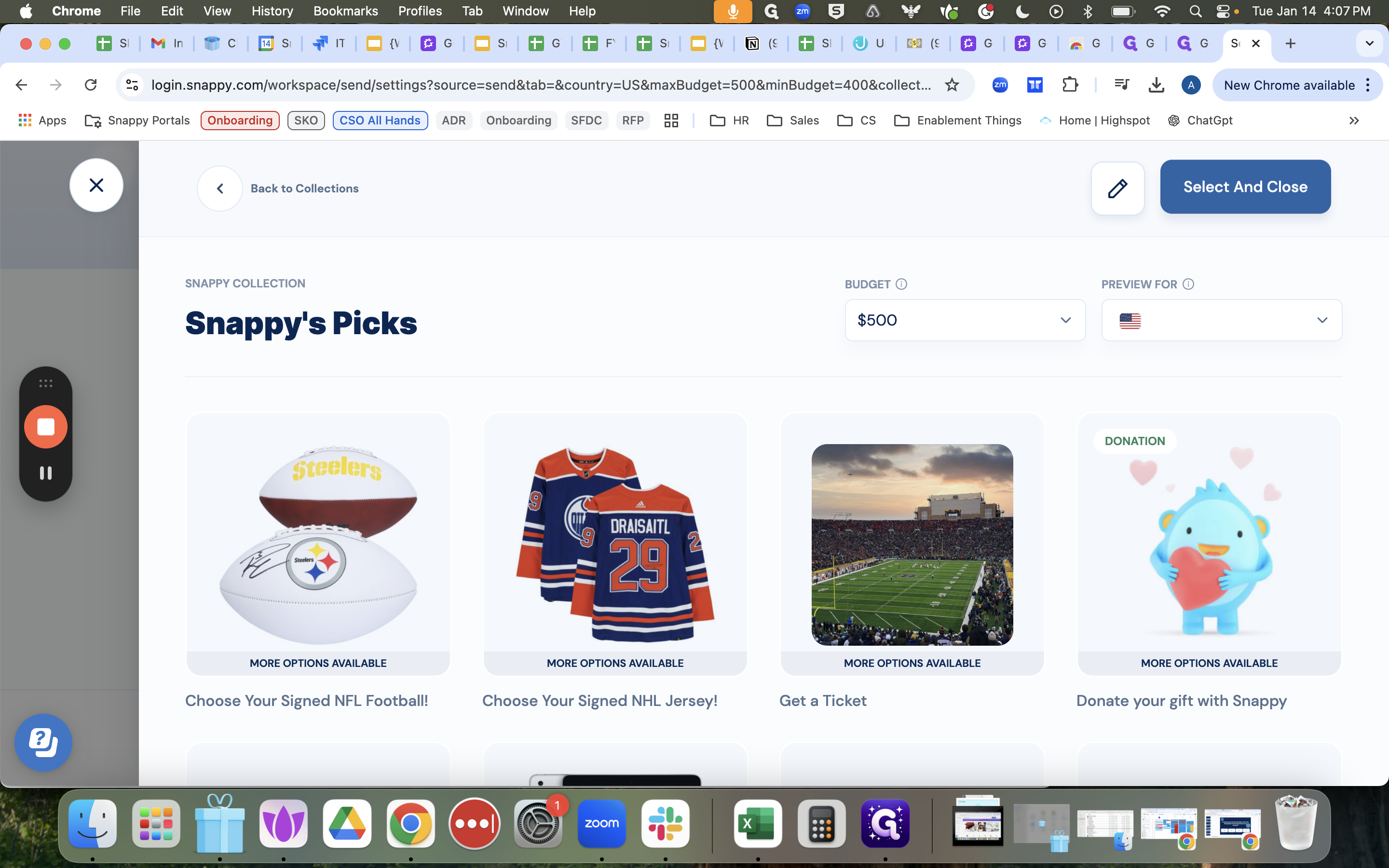Open Excel from the Dock
Viewport: 1389px width, 868px height.
pos(758,823)
